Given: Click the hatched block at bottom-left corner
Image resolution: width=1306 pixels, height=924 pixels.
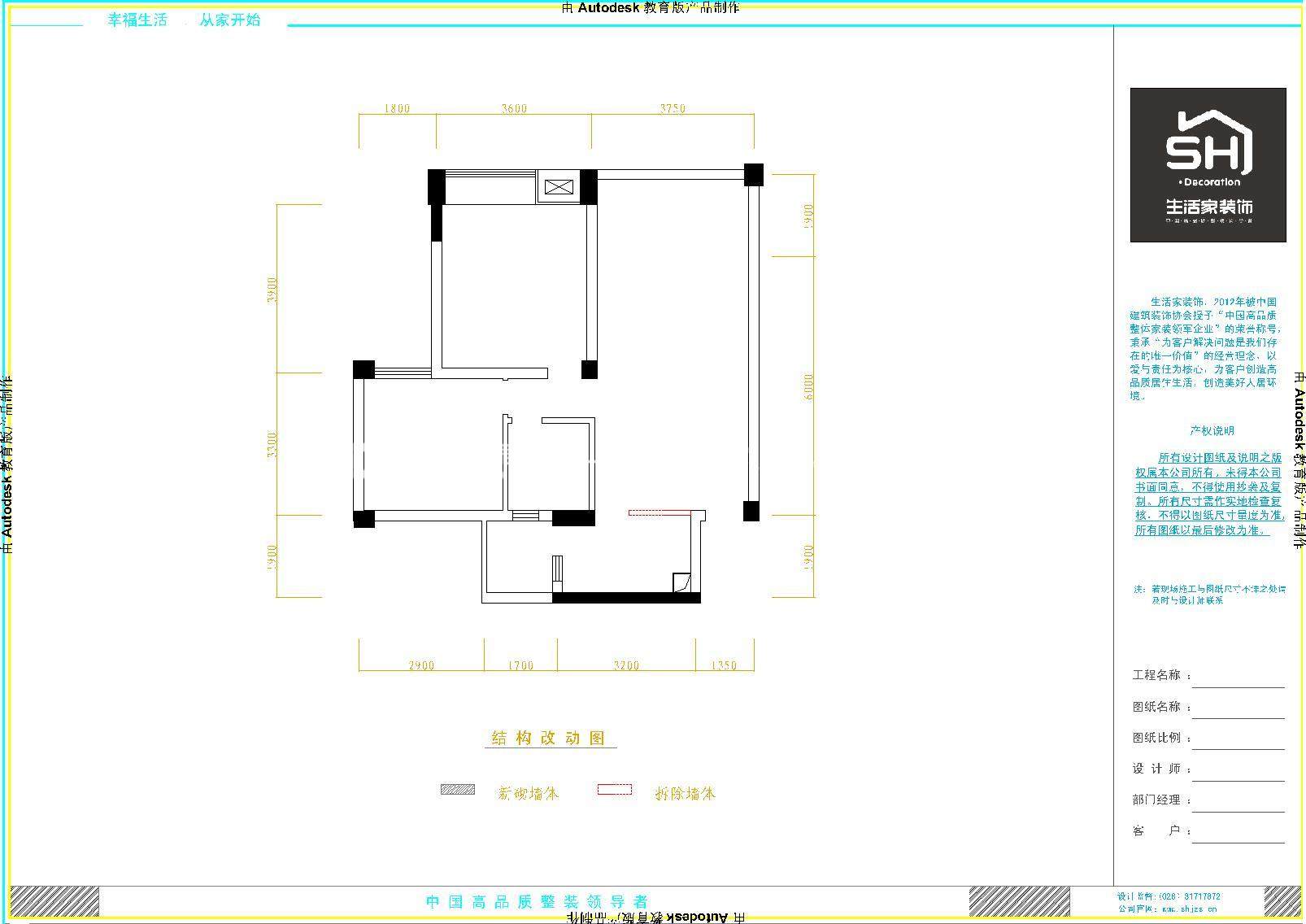Looking at the screenshot, I should click(x=54, y=901).
